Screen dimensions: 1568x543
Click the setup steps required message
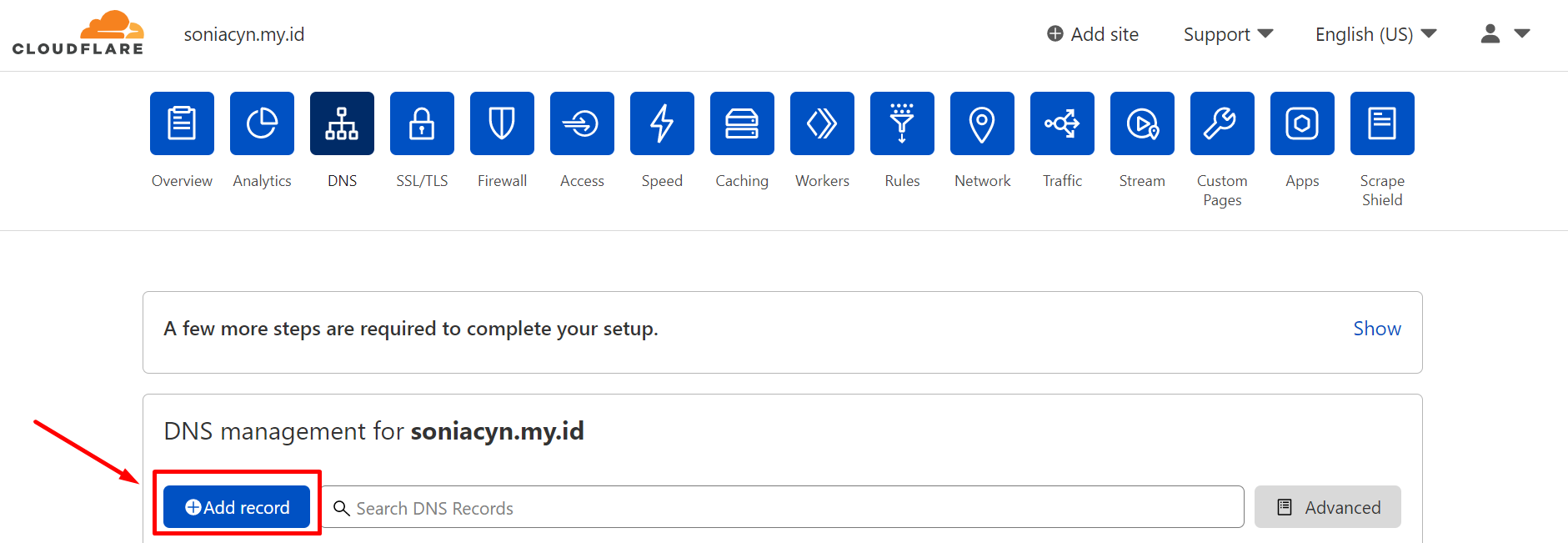411,329
